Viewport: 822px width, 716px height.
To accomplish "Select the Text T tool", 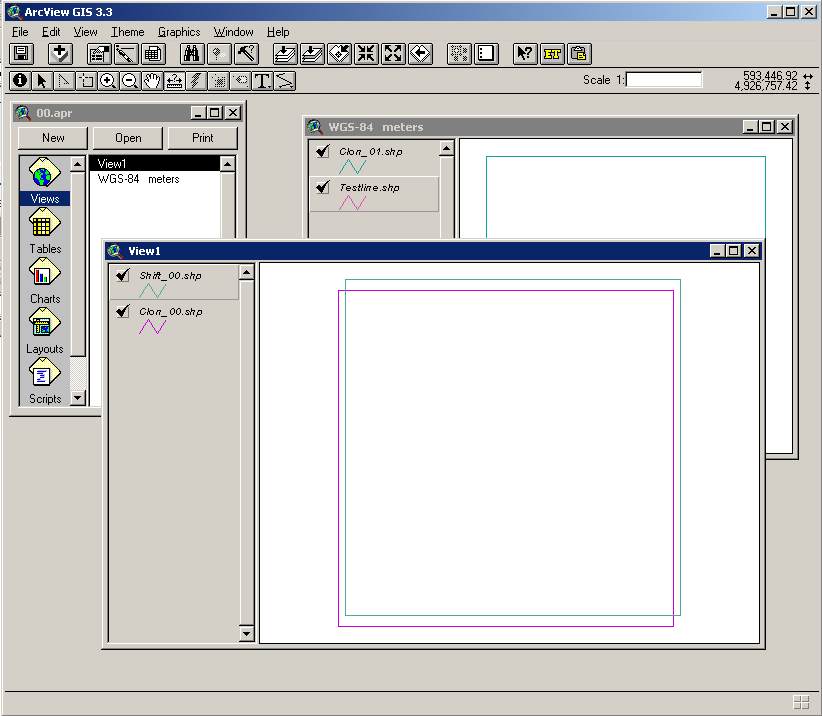I will pyautogui.click(x=262, y=81).
